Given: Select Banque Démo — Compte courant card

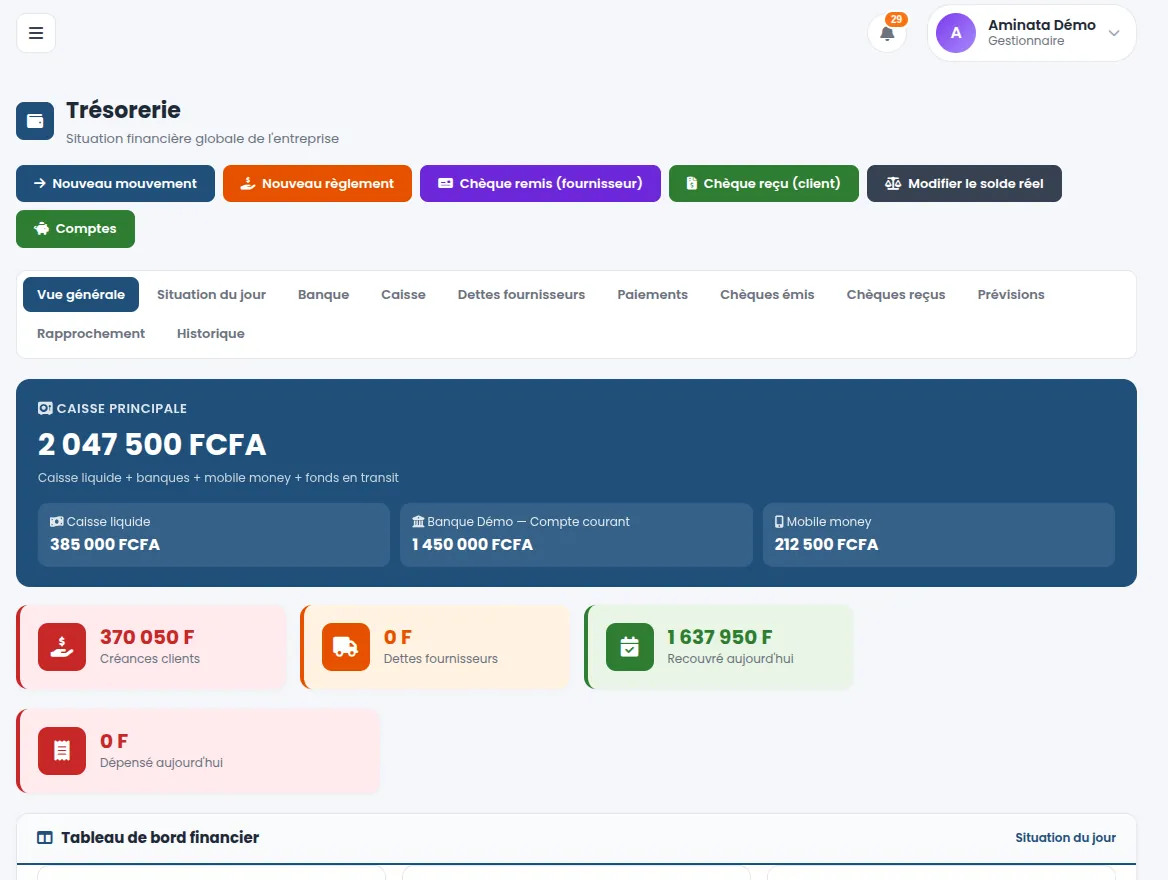Looking at the screenshot, I should [x=576, y=534].
